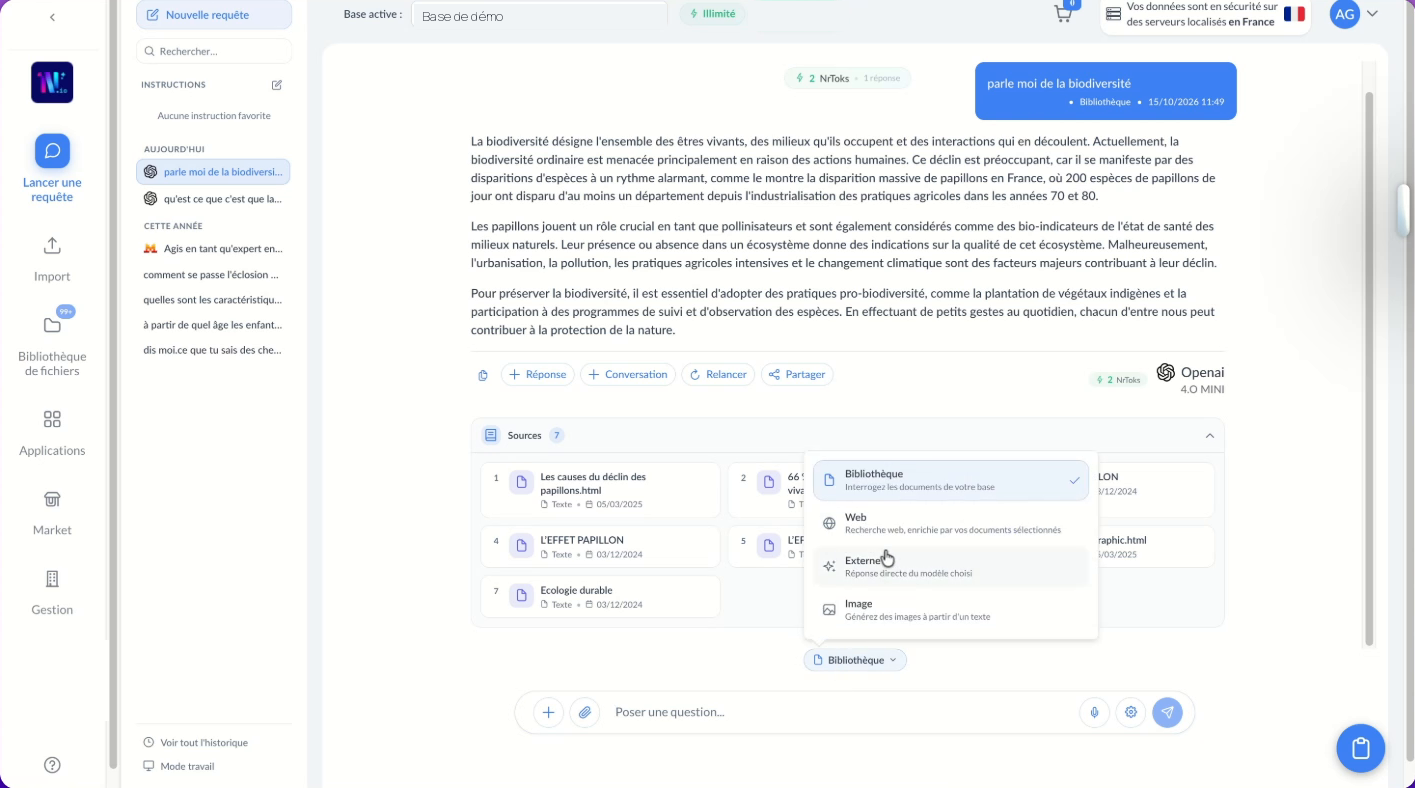Collapse the Sources panel chevron
Screen dimensions: 1415x788
click(x=1209, y=436)
